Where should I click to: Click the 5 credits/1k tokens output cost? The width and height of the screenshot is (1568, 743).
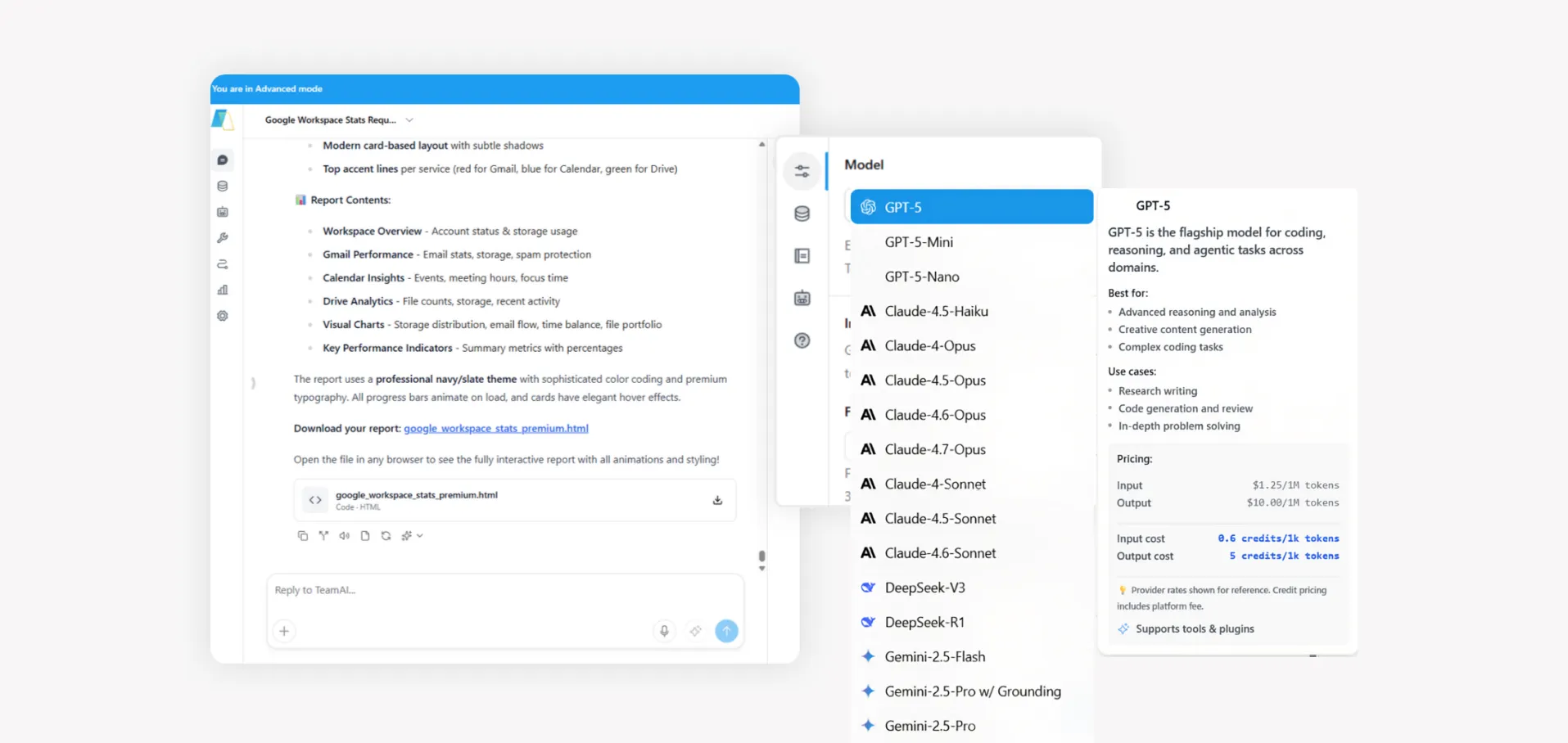(x=1284, y=556)
